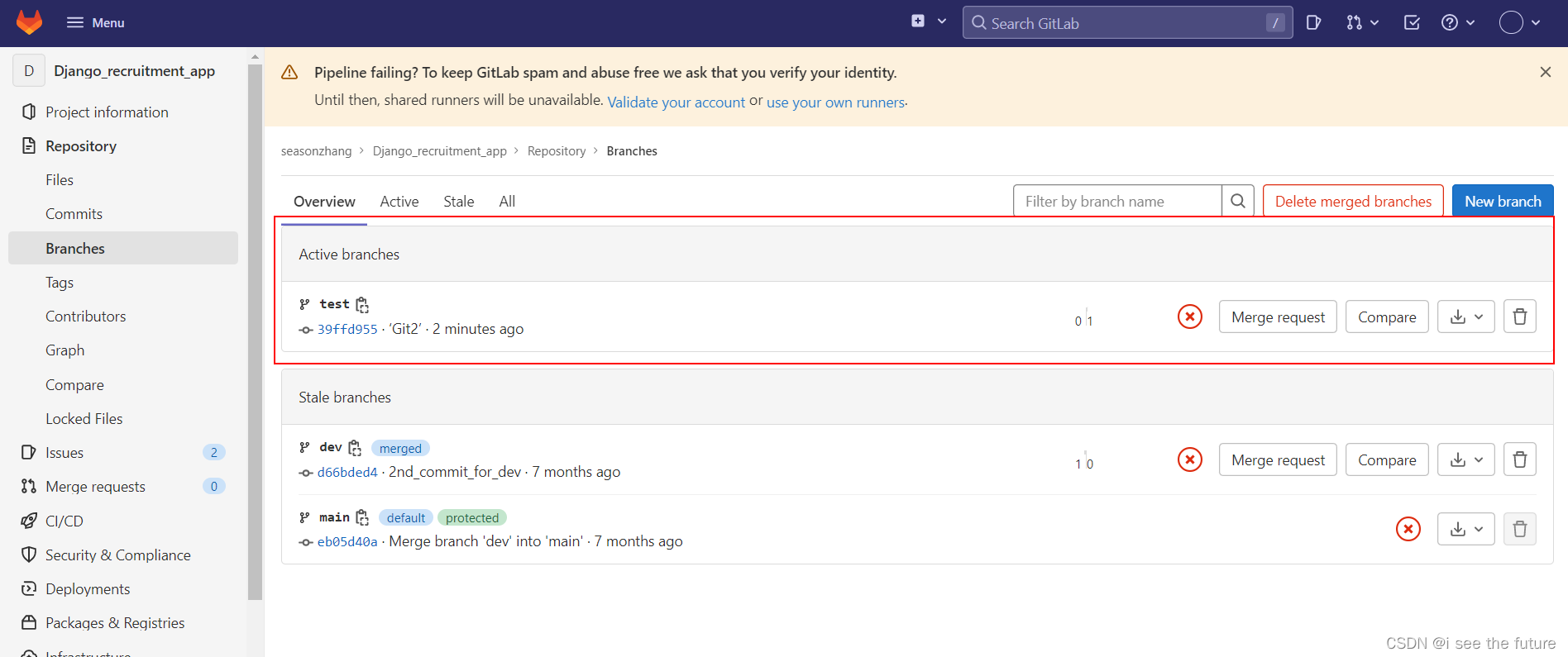Open commit d66bded4 link
The image size is (1568, 657).
[347, 472]
